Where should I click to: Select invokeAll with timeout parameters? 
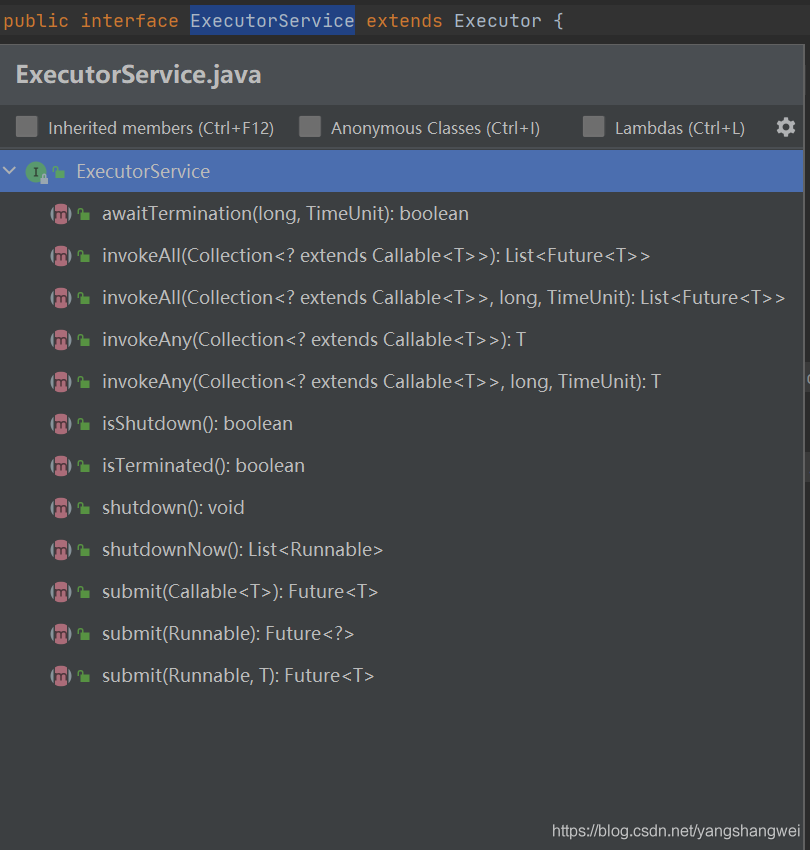tap(443, 298)
